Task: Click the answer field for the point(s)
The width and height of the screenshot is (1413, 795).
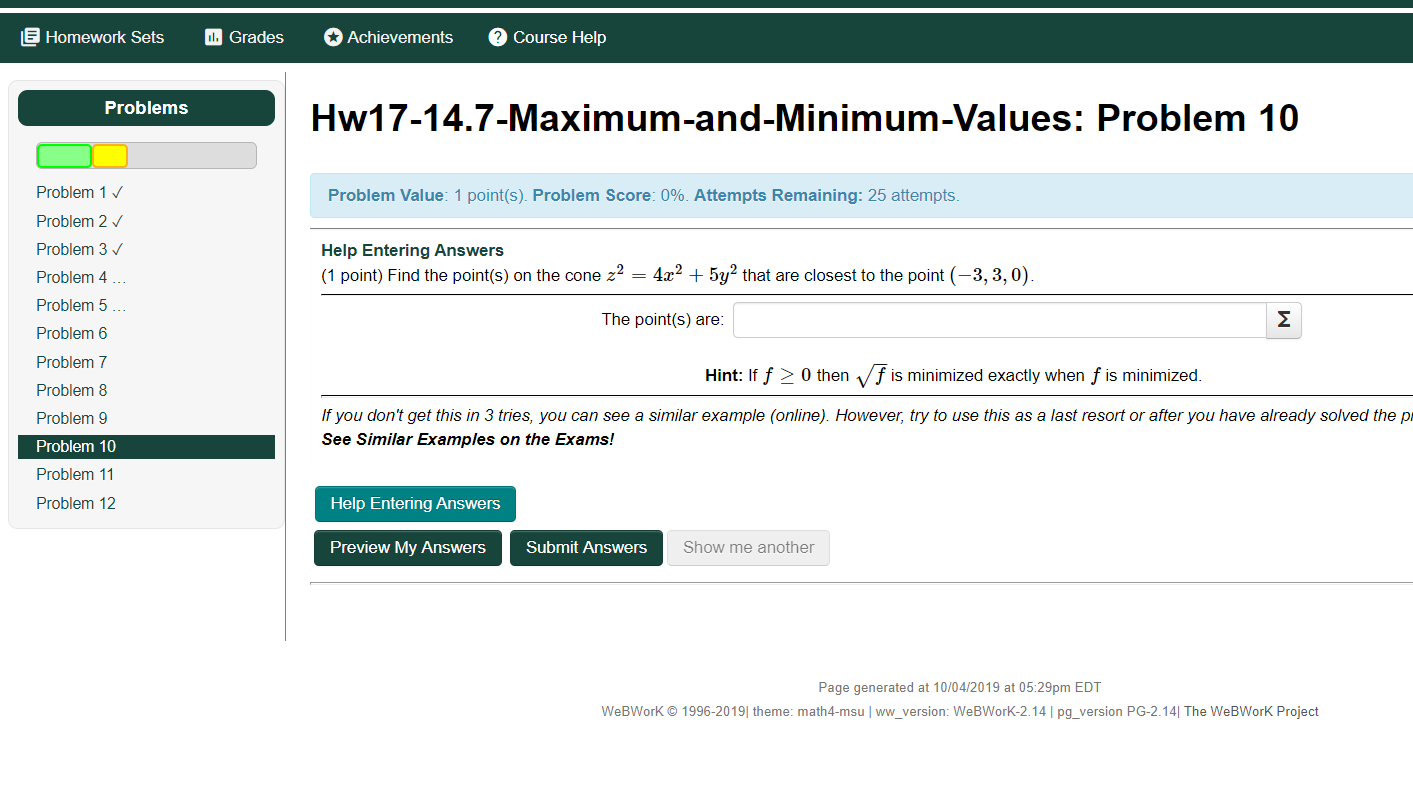Action: tap(1000, 320)
